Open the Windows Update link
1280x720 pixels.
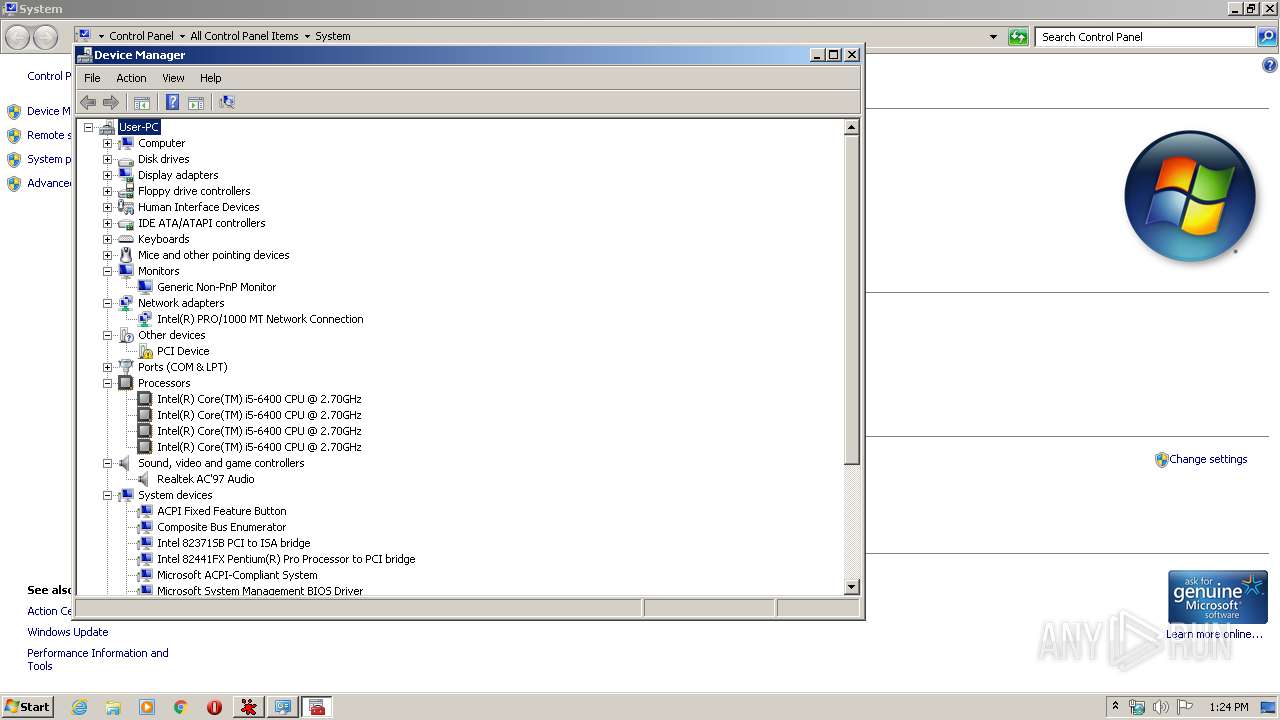pyautogui.click(x=68, y=632)
